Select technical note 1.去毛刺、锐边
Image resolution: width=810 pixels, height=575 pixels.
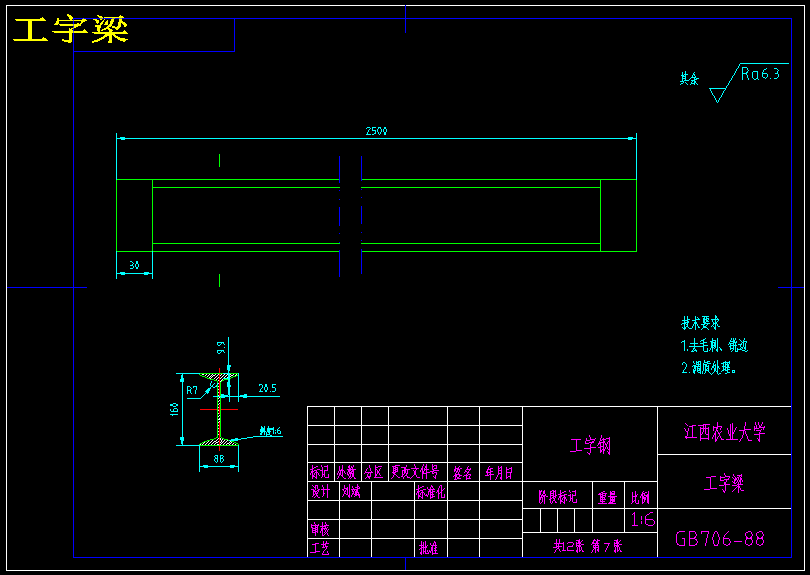click(x=714, y=345)
